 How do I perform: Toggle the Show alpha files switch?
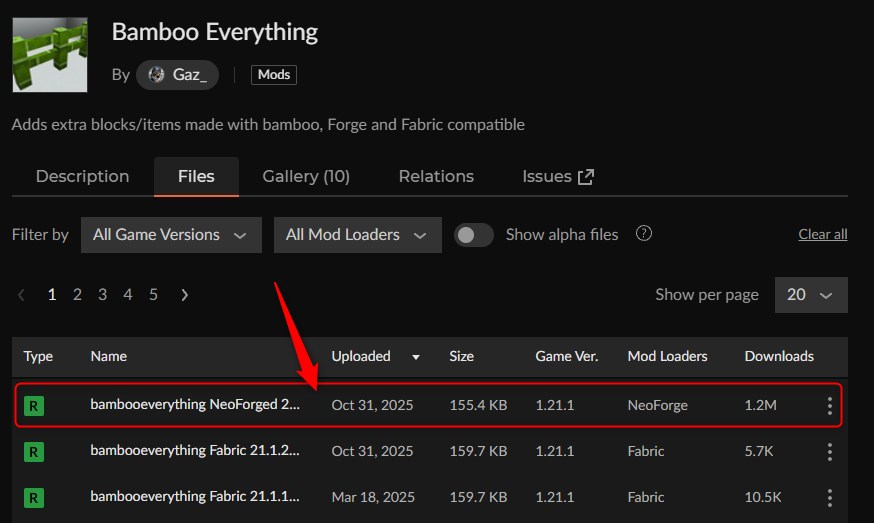click(x=473, y=235)
